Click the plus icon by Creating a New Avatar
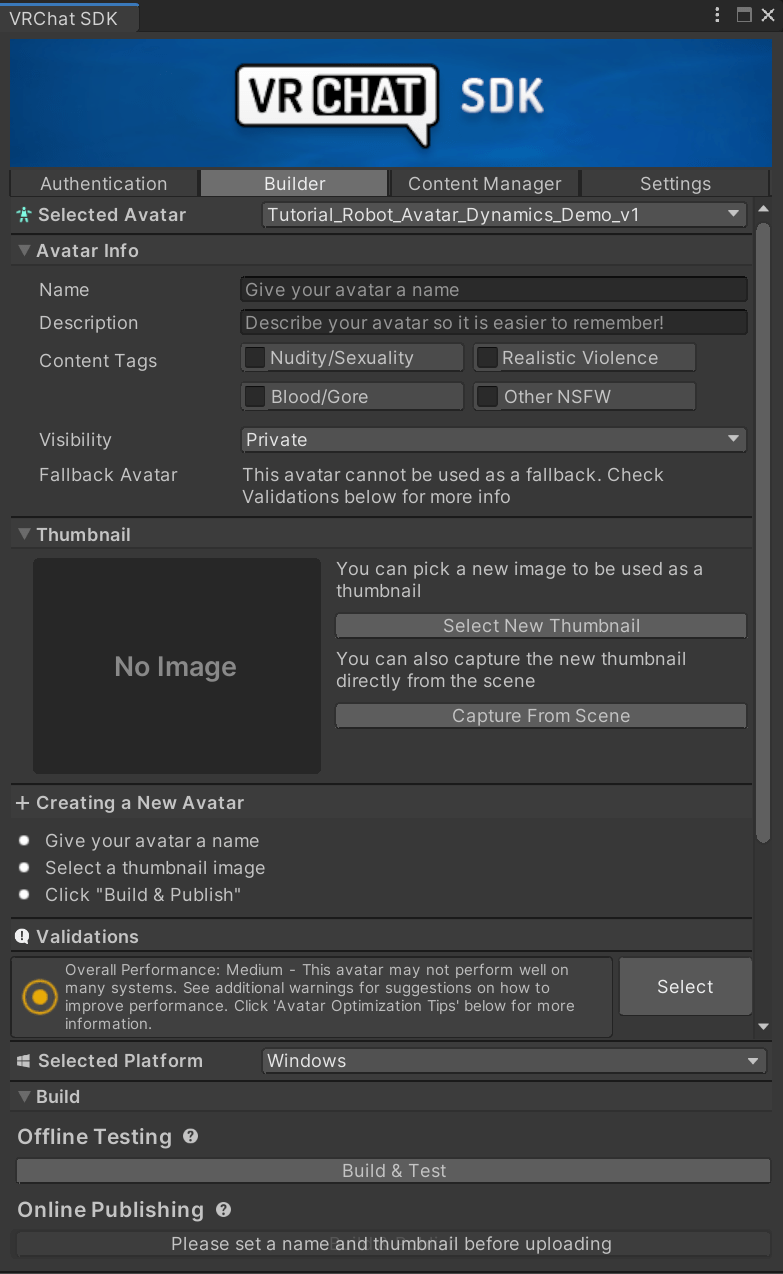The width and height of the screenshot is (783, 1274). pos(23,803)
